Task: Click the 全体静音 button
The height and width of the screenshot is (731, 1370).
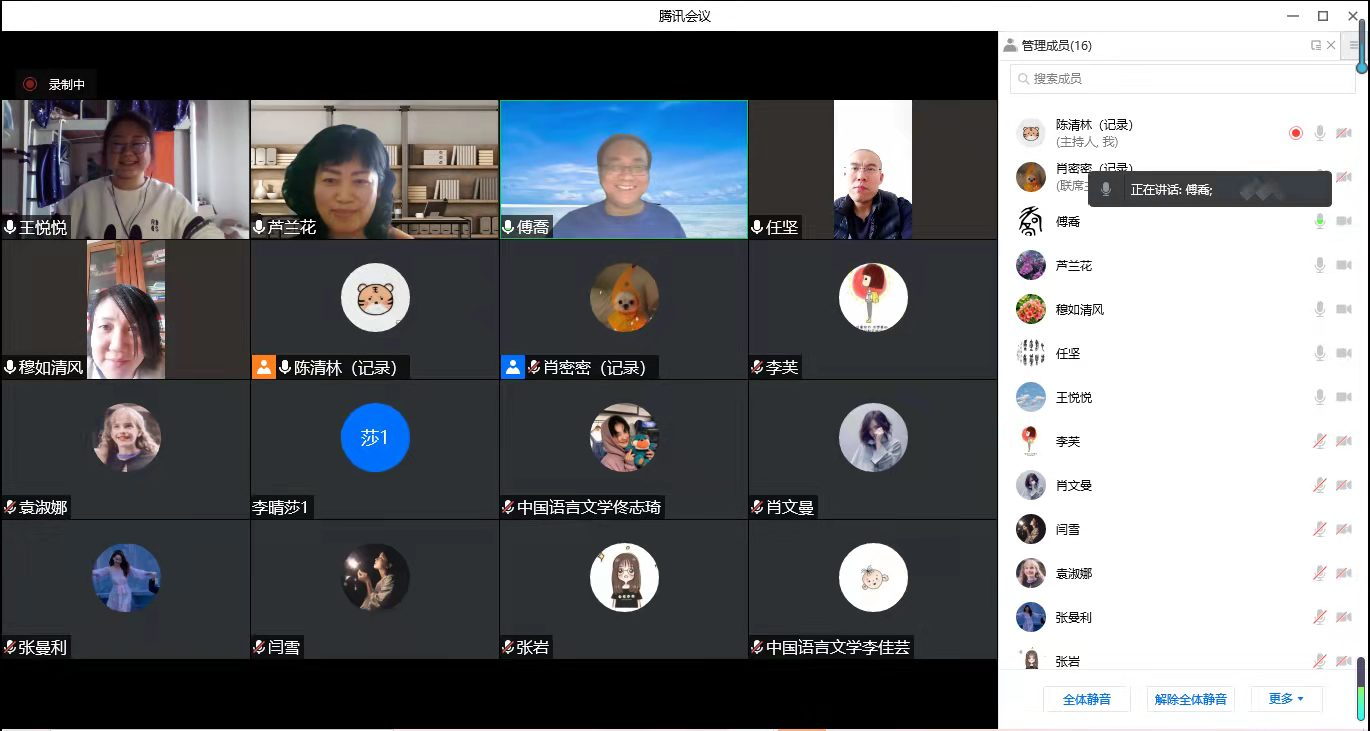Action: coord(1086,699)
